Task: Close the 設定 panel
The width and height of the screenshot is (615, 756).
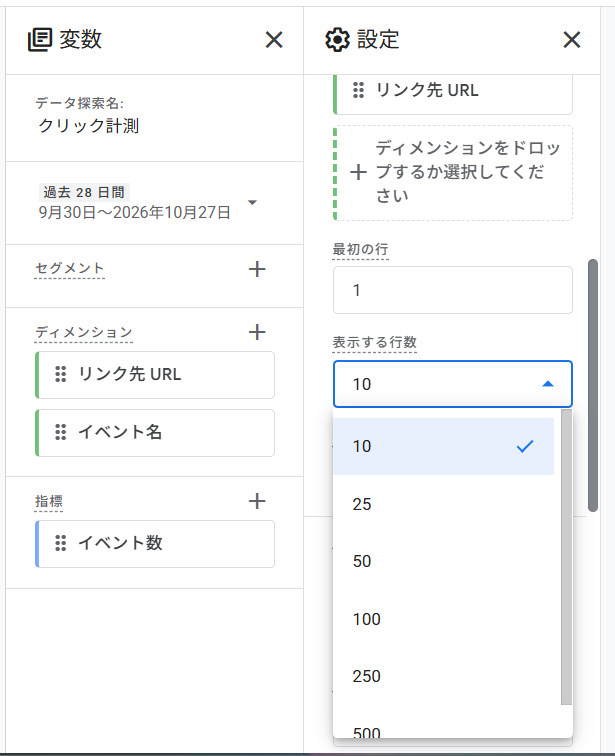Action: [x=572, y=40]
